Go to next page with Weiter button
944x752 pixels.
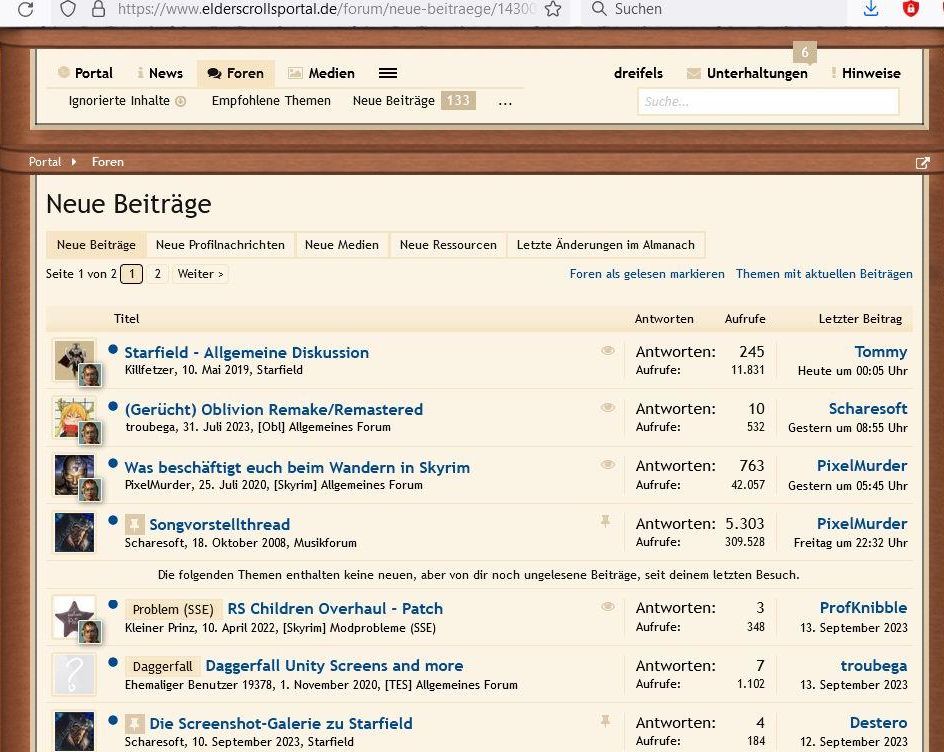click(x=200, y=274)
